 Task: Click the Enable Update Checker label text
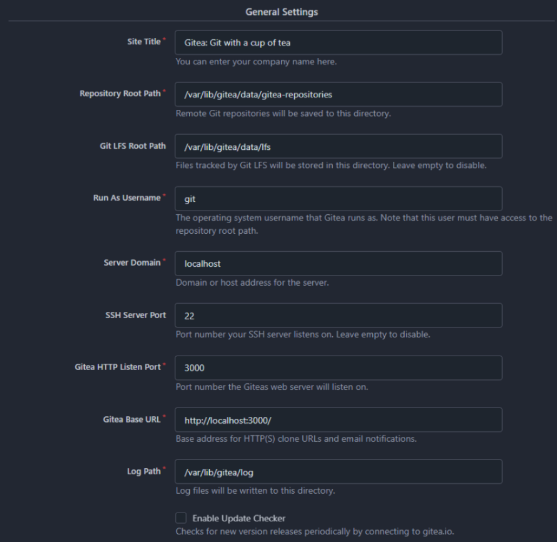click(239, 519)
